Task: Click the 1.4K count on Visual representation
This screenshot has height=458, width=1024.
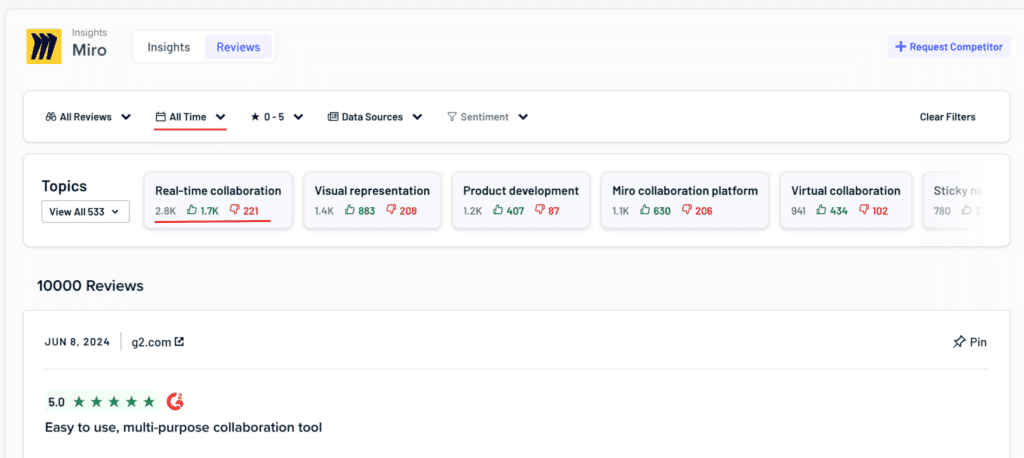Action: point(325,210)
